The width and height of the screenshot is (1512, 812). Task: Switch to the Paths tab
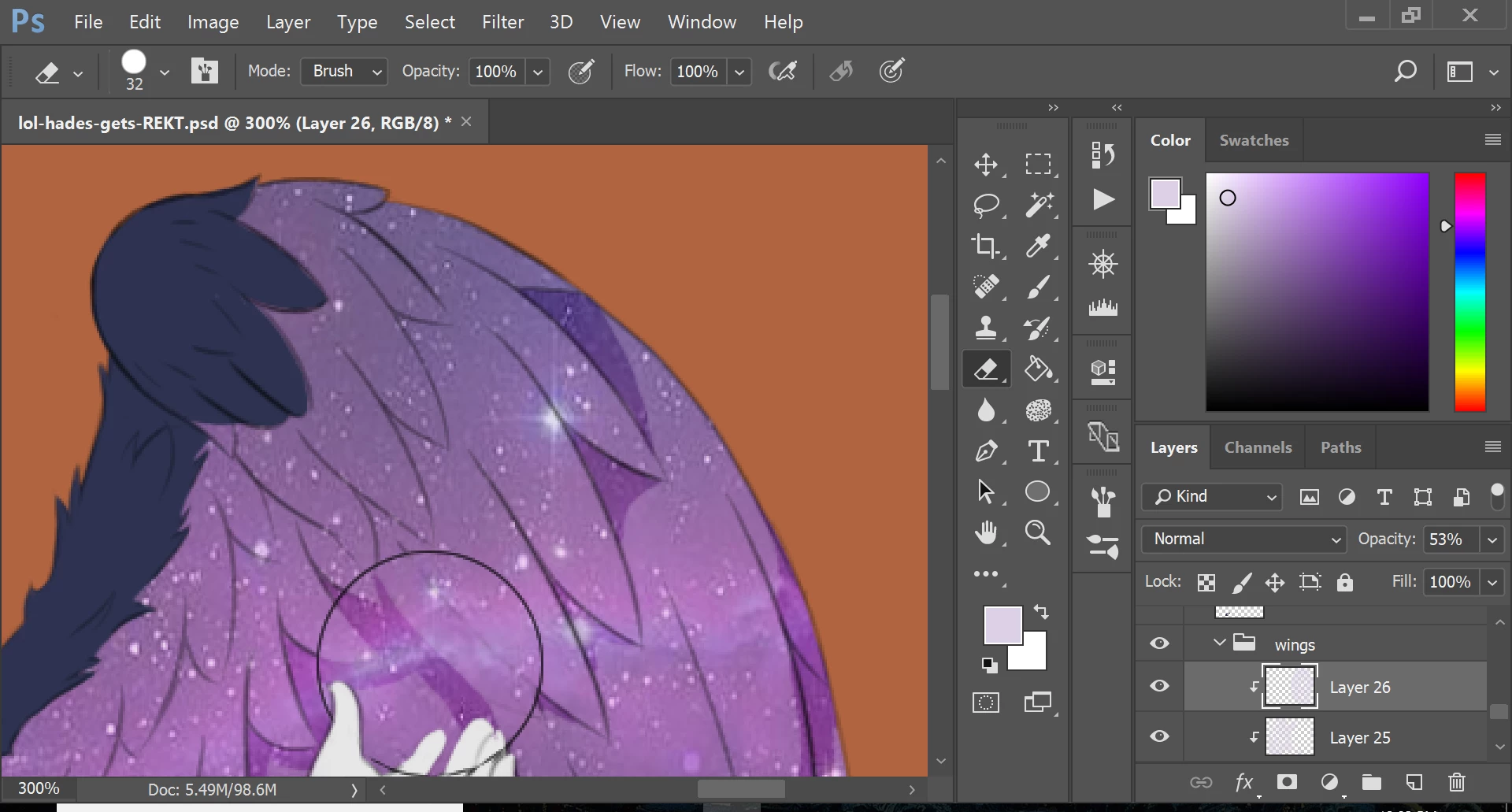1340,447
